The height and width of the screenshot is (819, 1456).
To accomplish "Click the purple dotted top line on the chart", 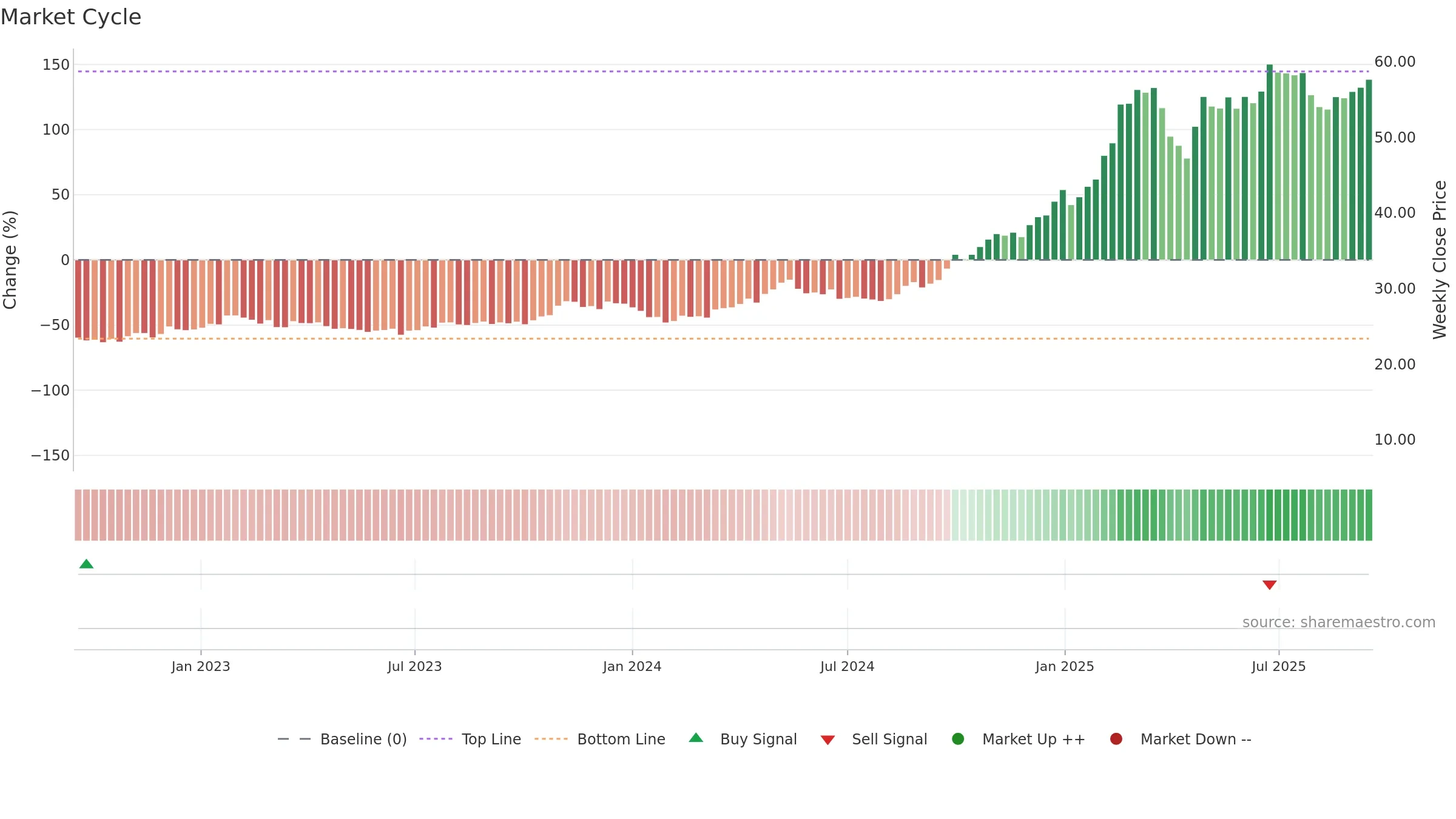I will 723,72.
